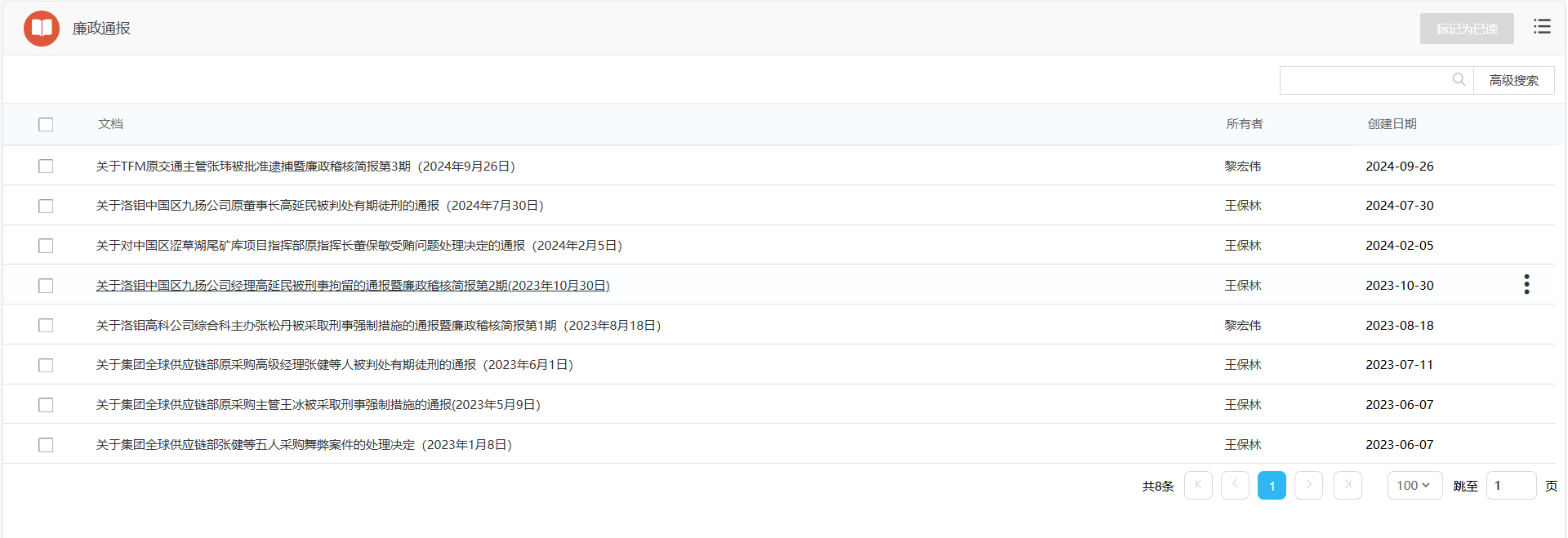Click the 跳至 page number input
Screen dimensions: 1568x538
(1511, 485)
